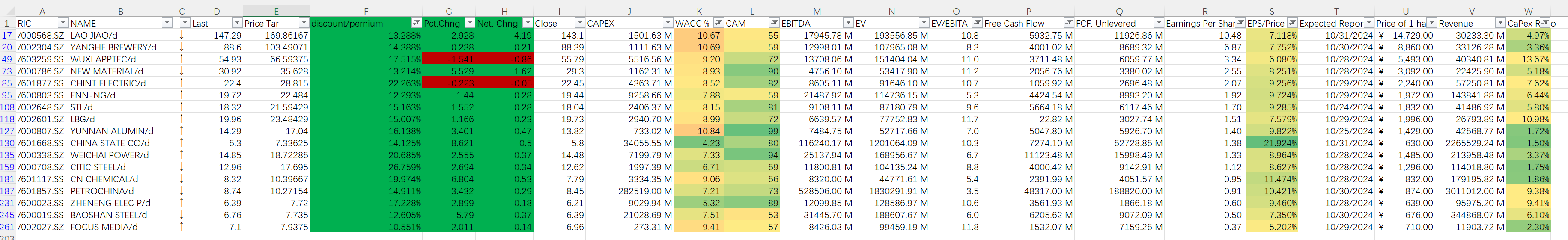
Task: Select column W header
Action: [x=1528, y=11]
